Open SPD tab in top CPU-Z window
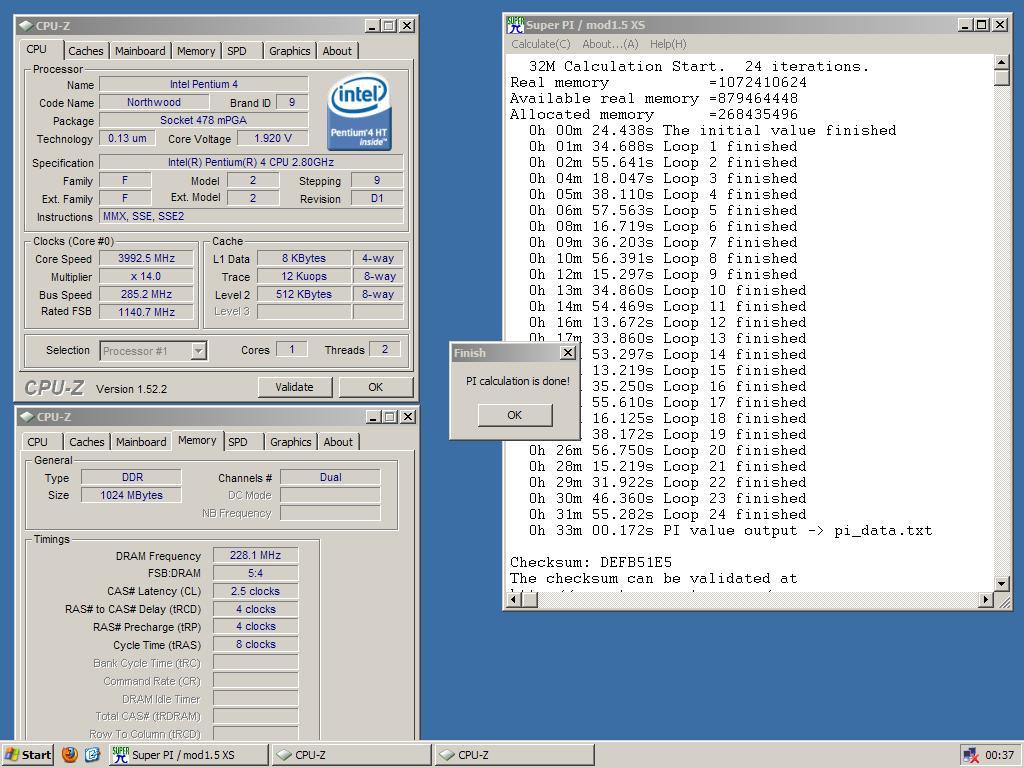The image size is (1024, 768). 237,51
